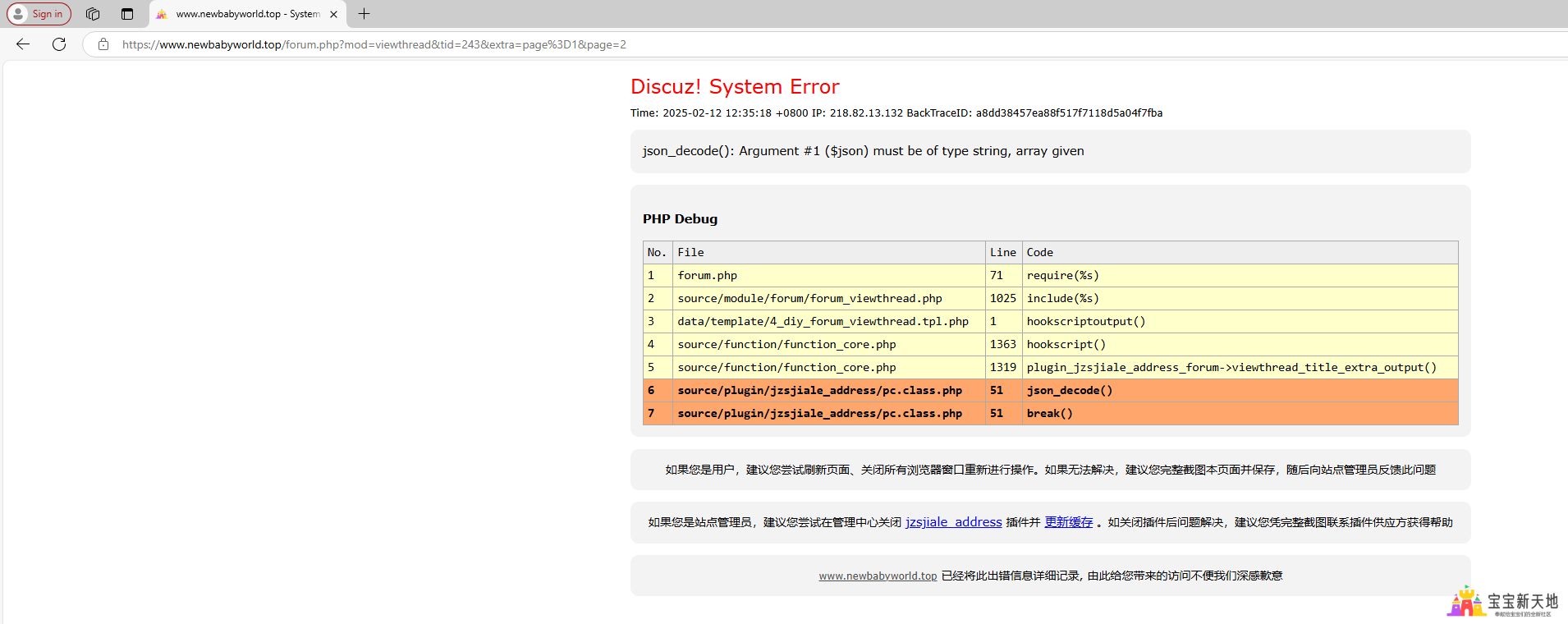Click pc.class.php cell in row 6
Viewport: 1568px width, 624px height.
829,390
